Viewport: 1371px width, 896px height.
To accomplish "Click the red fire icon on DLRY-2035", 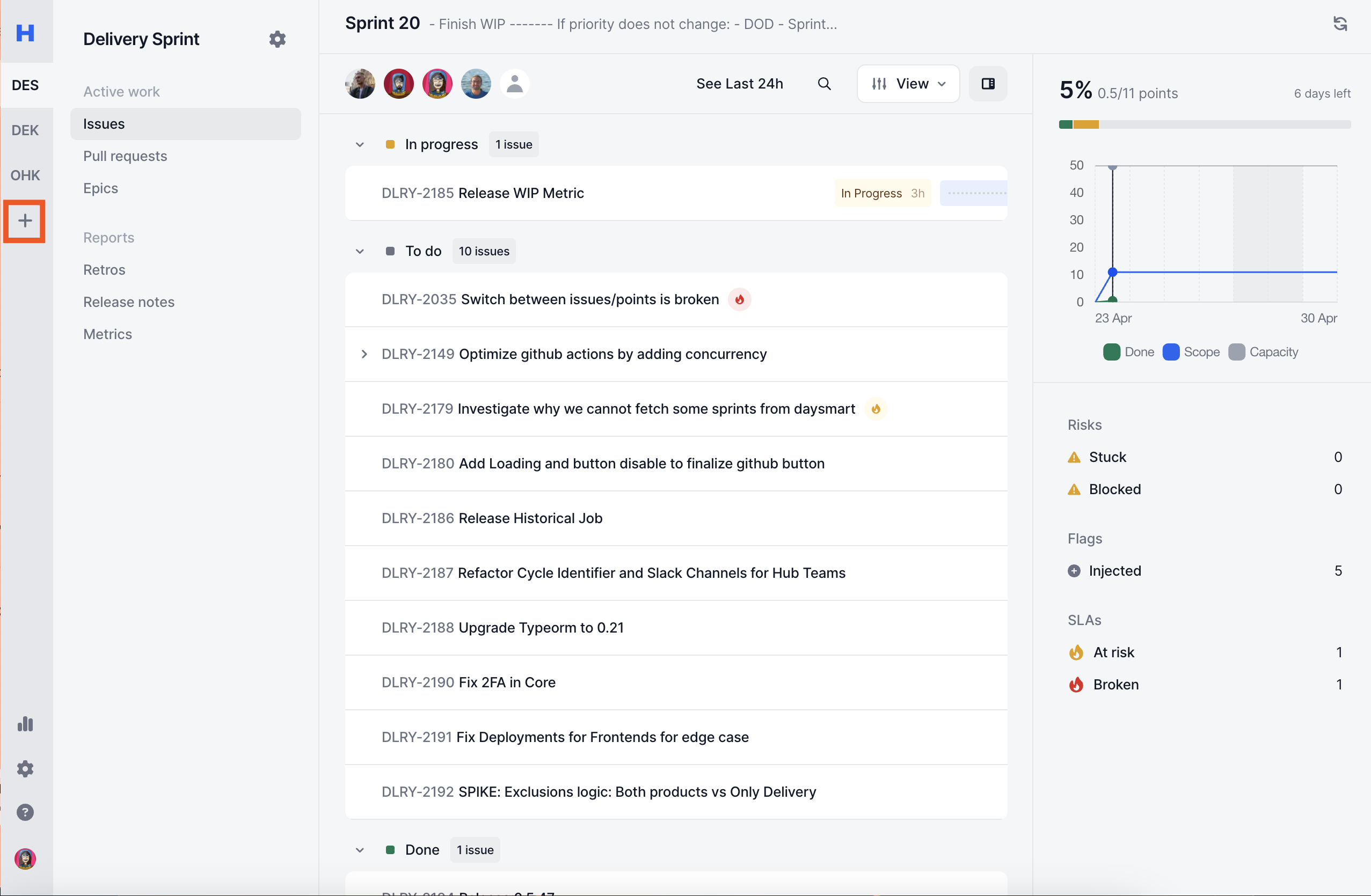I will 739,299.
